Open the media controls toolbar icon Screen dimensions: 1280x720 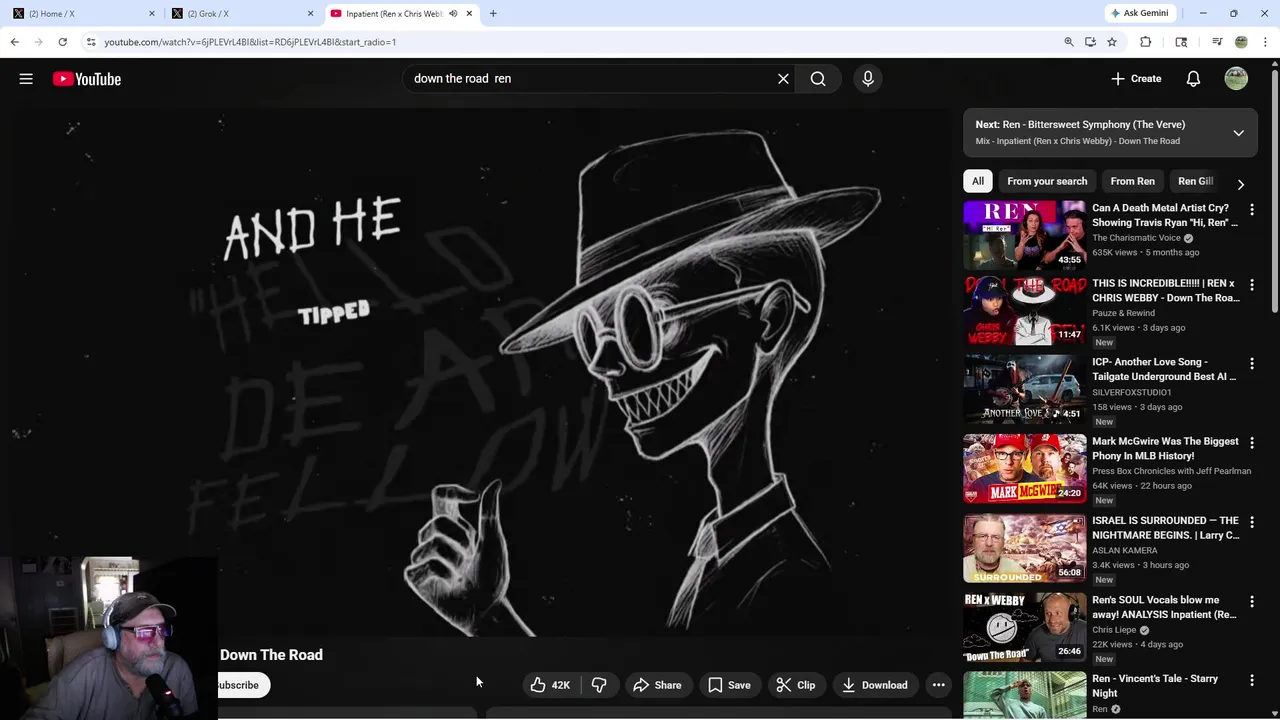[x=1217, y=42]
